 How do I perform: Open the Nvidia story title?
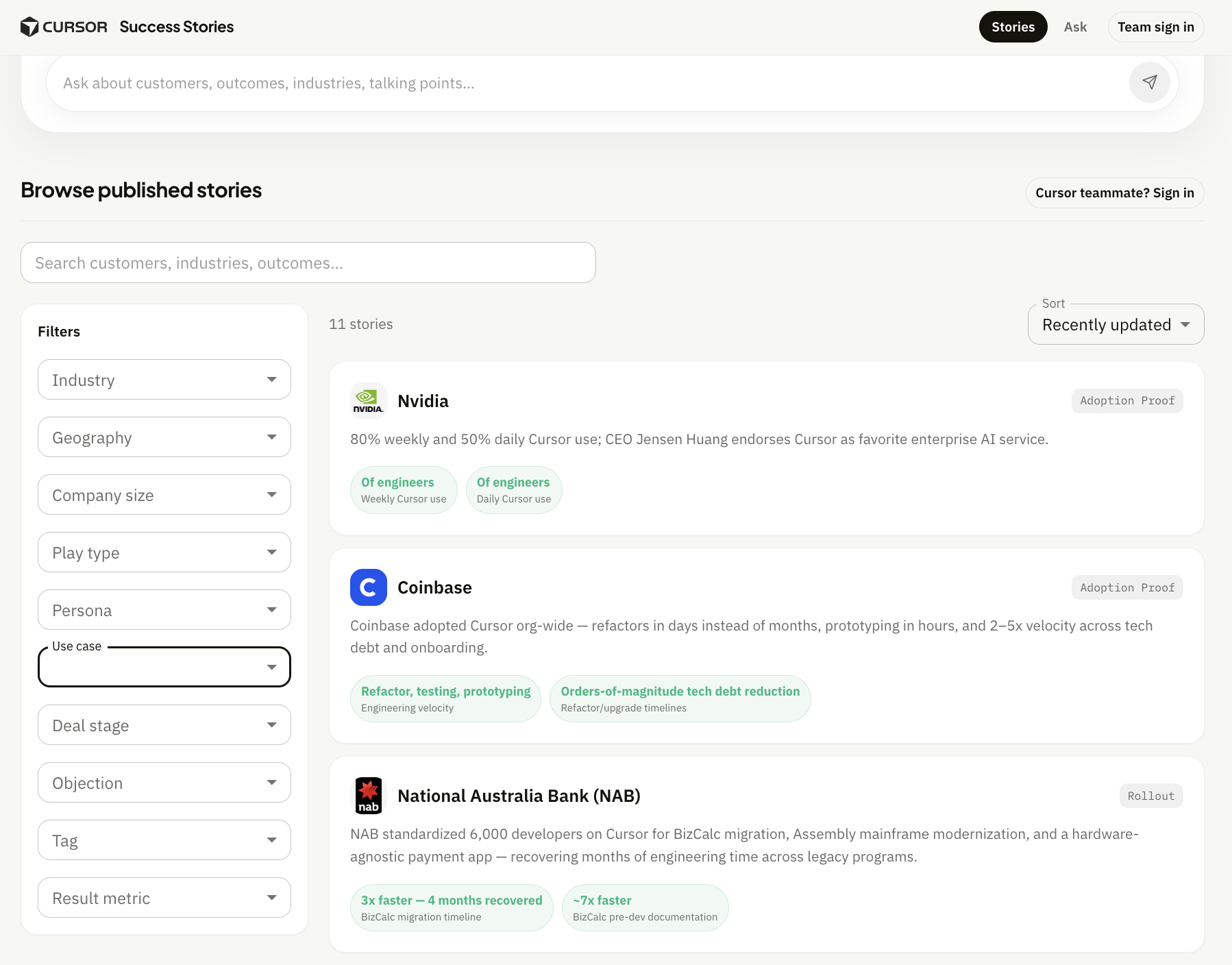(x=423, y=401)
